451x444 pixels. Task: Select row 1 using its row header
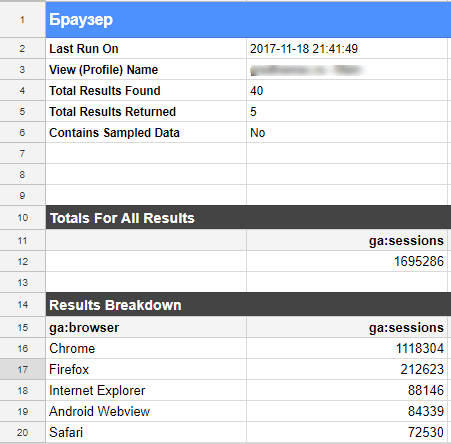tap(22, 20)
